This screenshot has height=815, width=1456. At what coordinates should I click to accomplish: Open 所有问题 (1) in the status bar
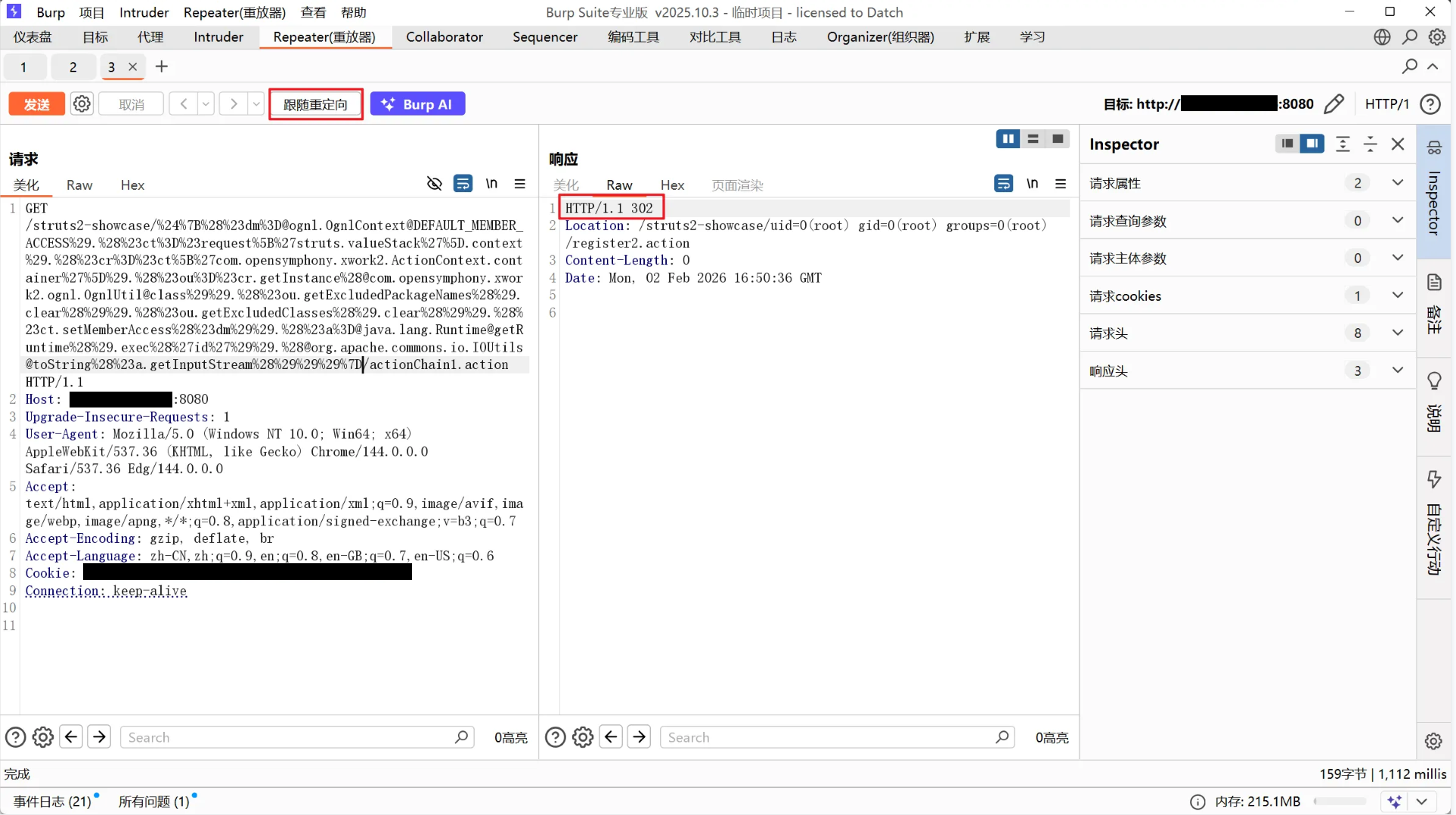[x=155, y=801]
